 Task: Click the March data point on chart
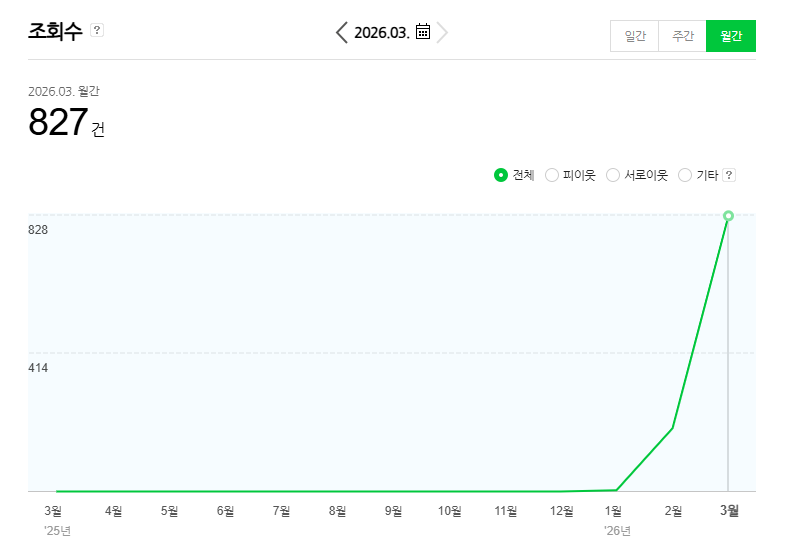pos(728,216)
